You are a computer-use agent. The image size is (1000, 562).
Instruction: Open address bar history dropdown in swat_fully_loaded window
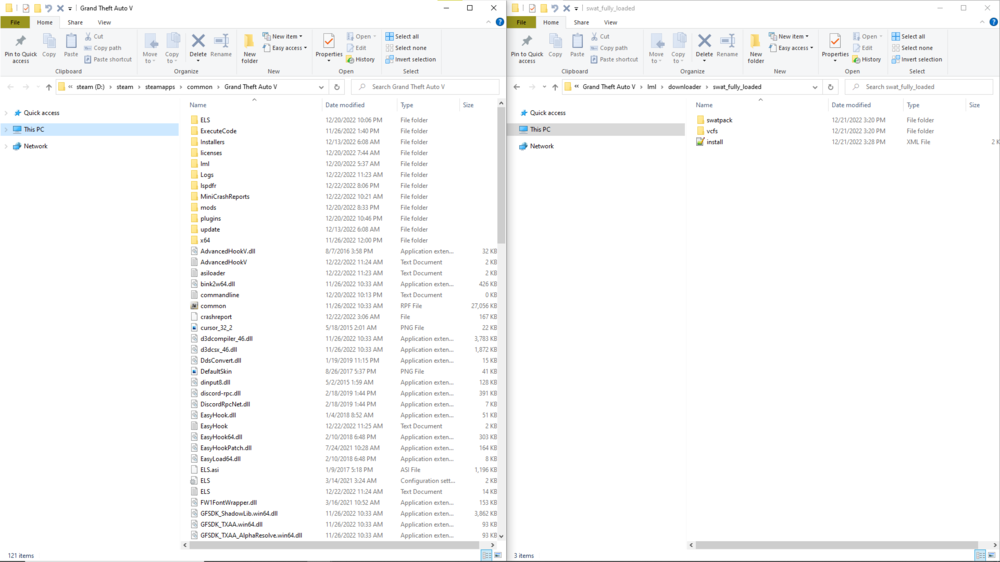(x=814, y=87)
